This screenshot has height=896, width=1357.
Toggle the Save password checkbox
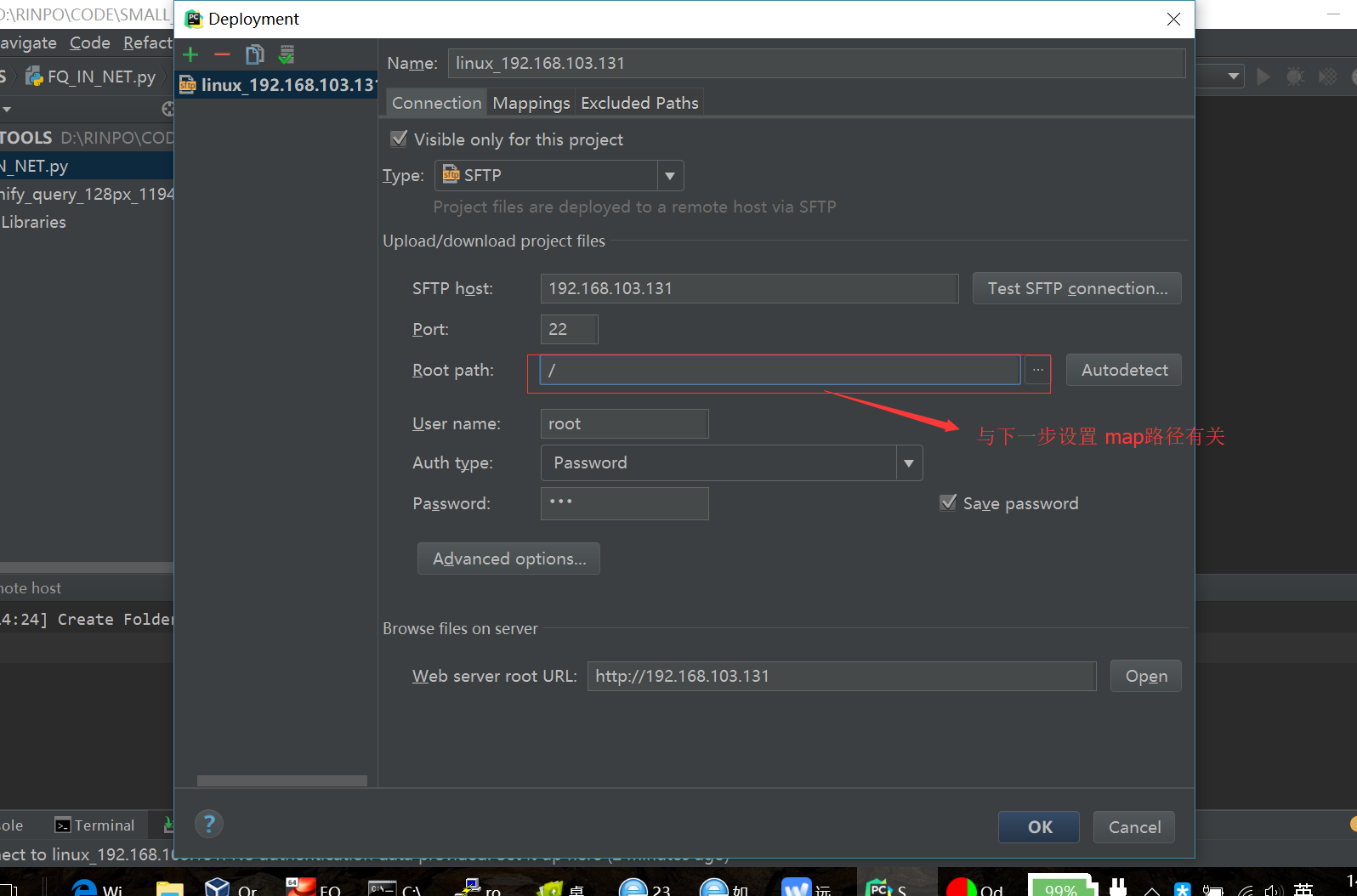click(948, 502)
